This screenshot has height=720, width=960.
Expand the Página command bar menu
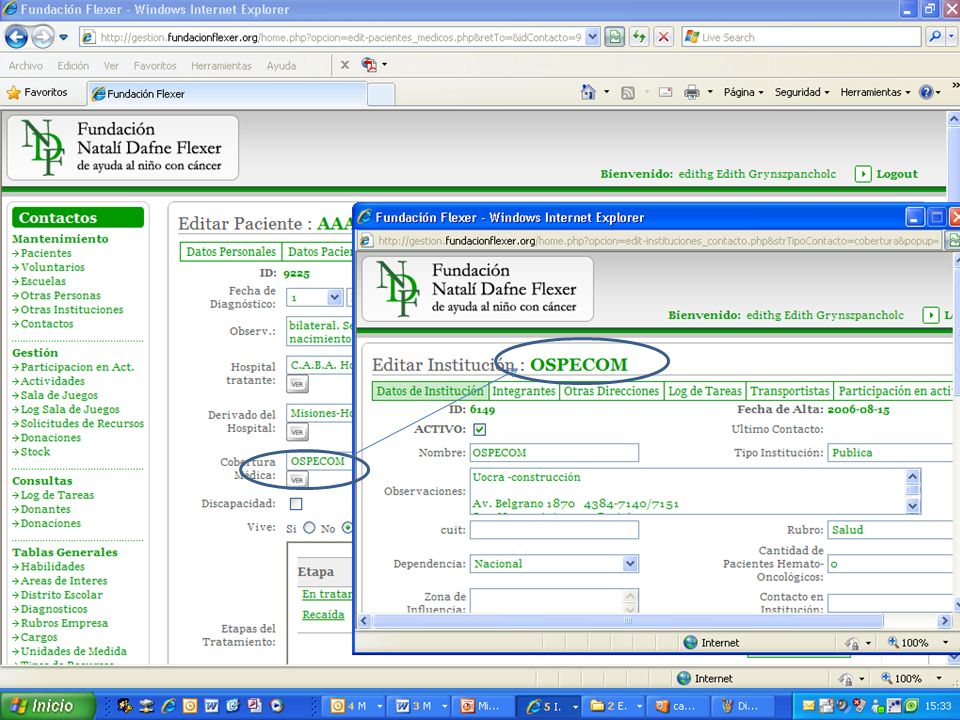tap(743, 92)
